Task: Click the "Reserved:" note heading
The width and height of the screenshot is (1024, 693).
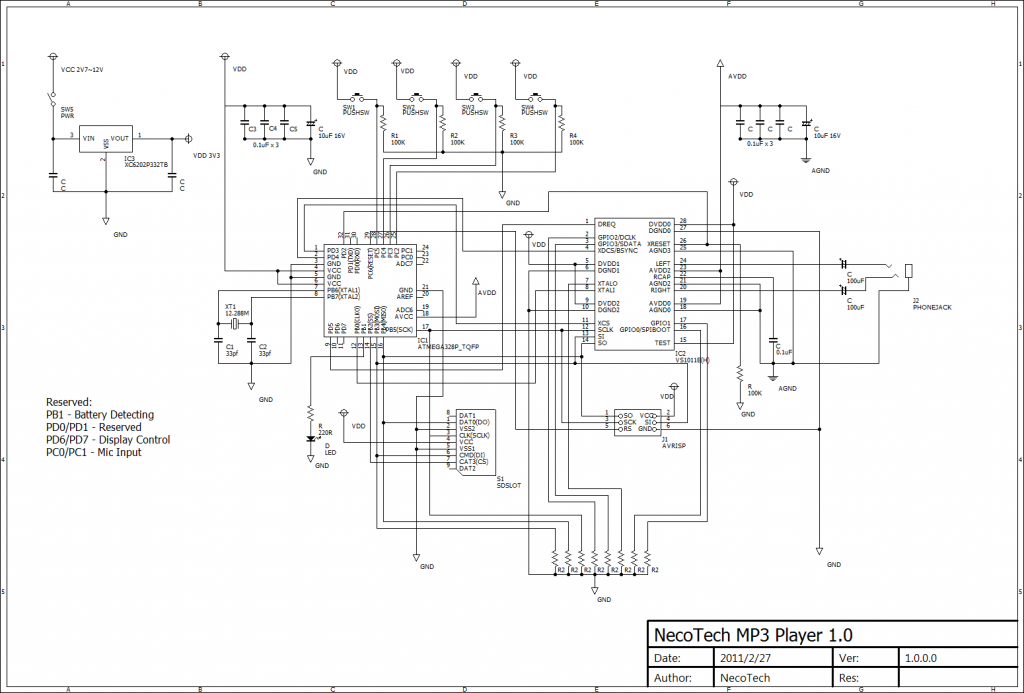Action: coord(69,402)
